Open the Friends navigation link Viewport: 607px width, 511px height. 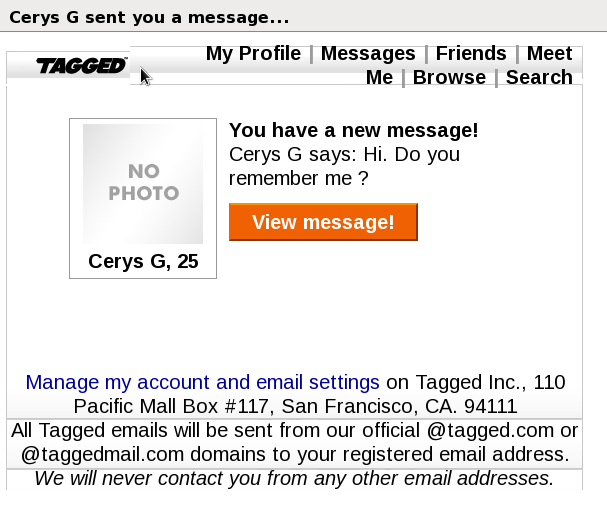coord(471,54)
